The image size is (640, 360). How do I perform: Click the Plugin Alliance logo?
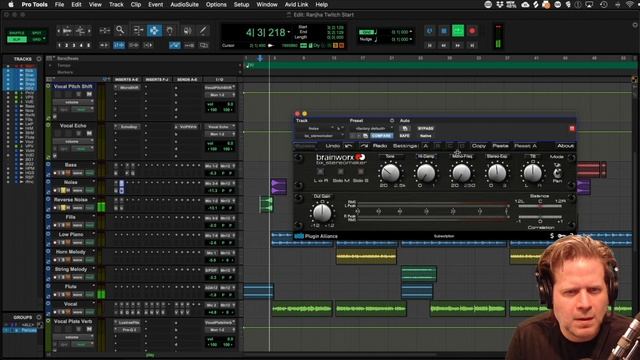coord(316,236)
